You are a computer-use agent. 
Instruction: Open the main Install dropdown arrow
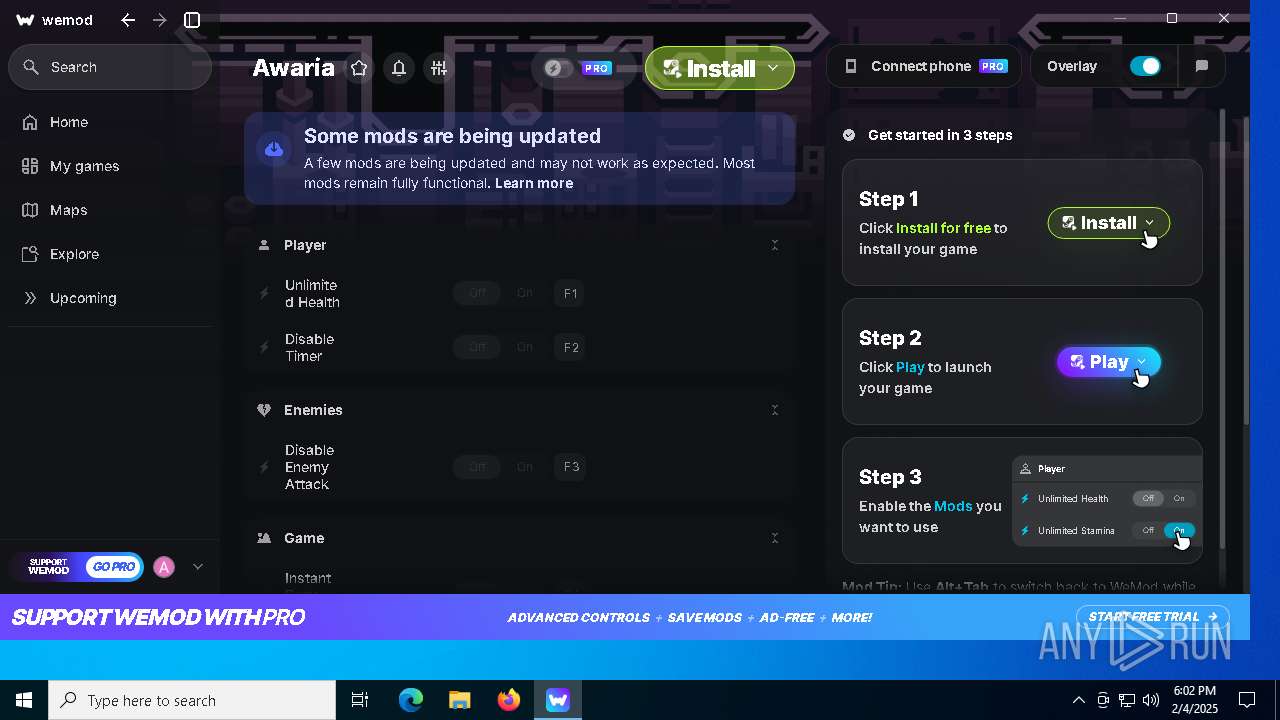[x=773, y=68]
